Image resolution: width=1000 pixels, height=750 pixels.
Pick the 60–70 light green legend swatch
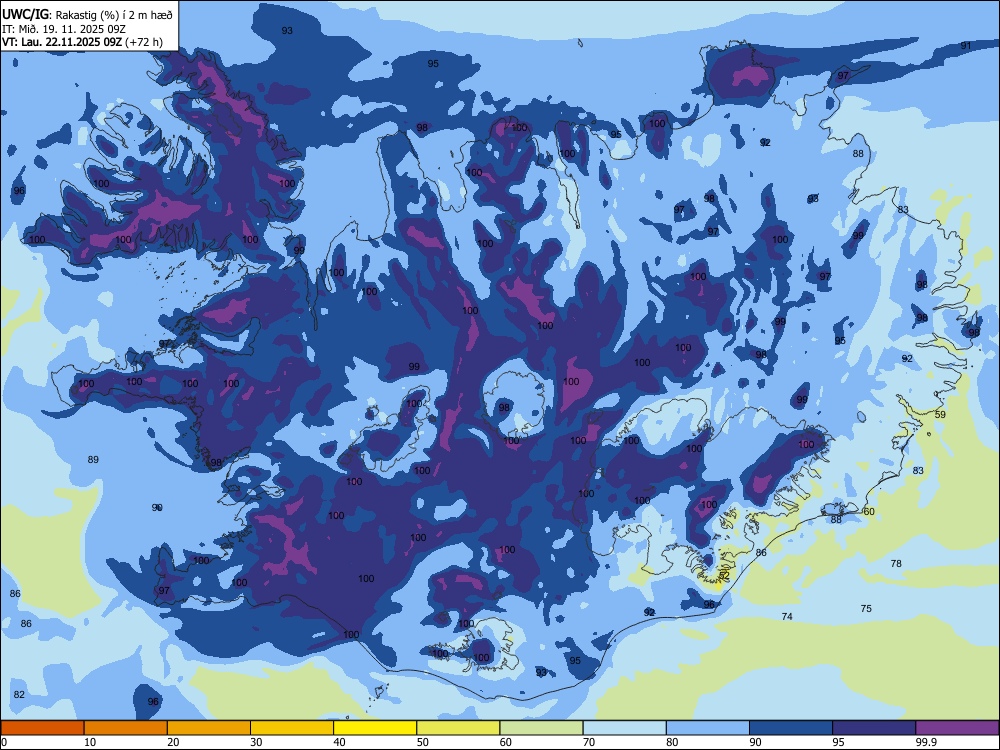click(541, 728)
